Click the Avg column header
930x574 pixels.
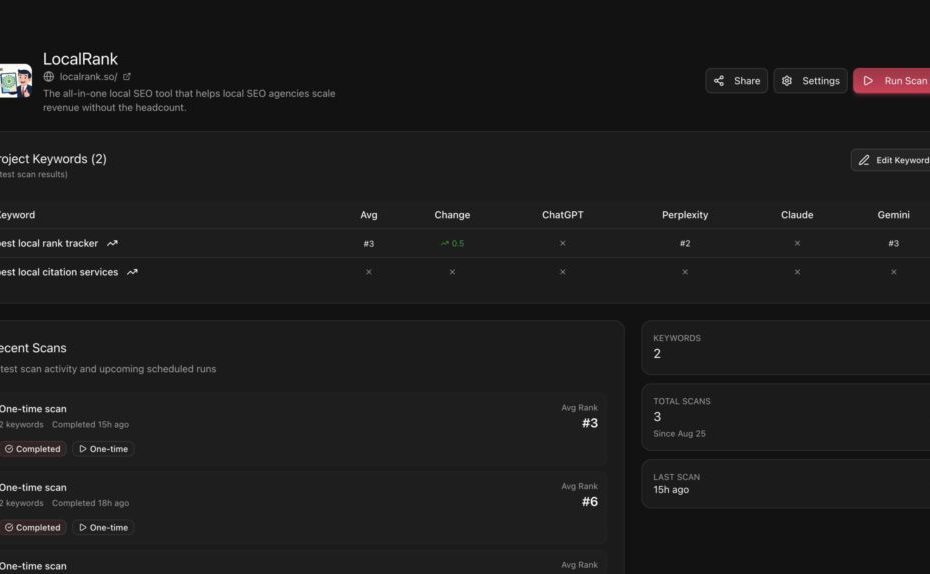click(368, 215)
